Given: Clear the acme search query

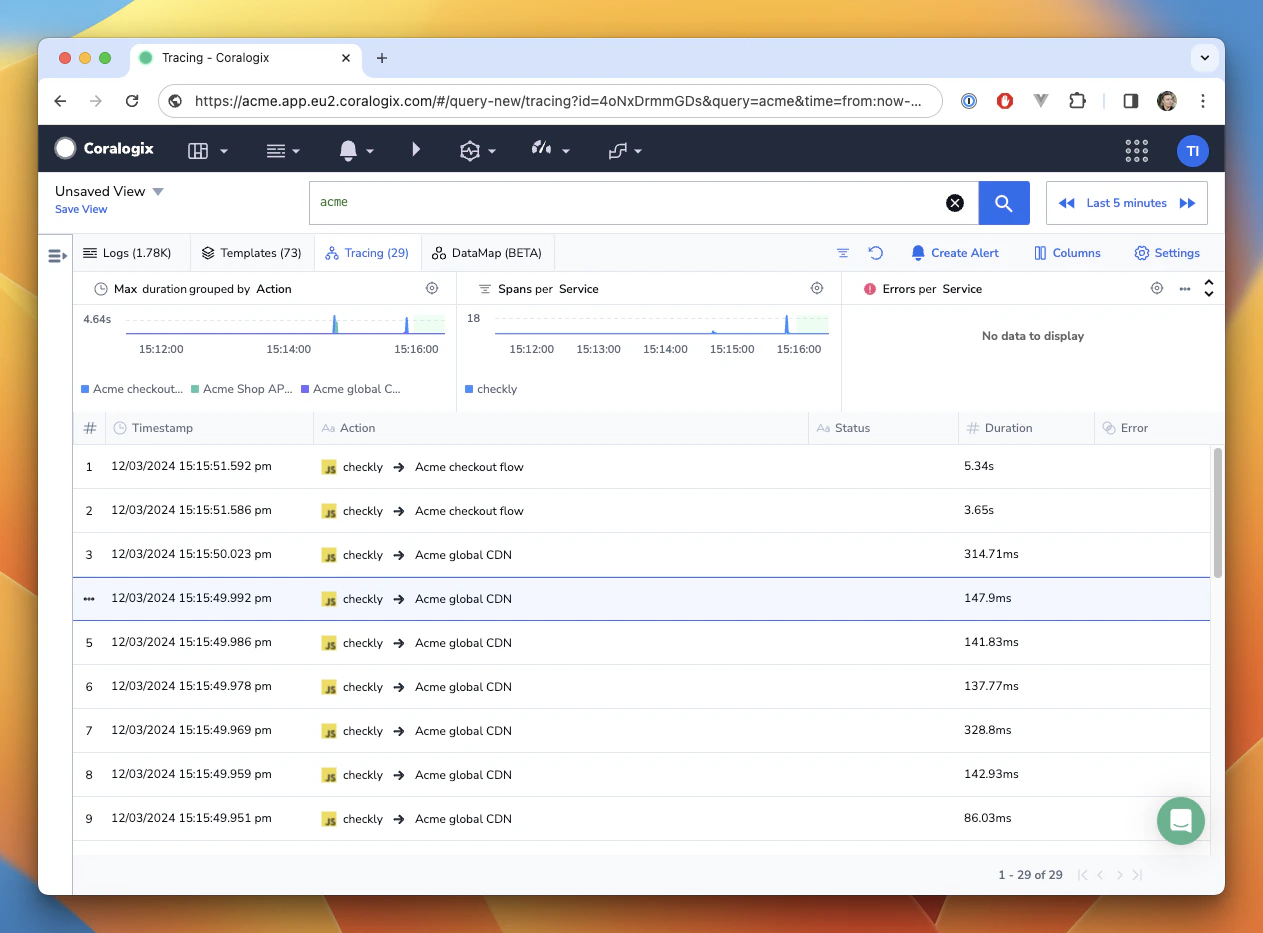Looking at the screenshot, I should (955, 203).
